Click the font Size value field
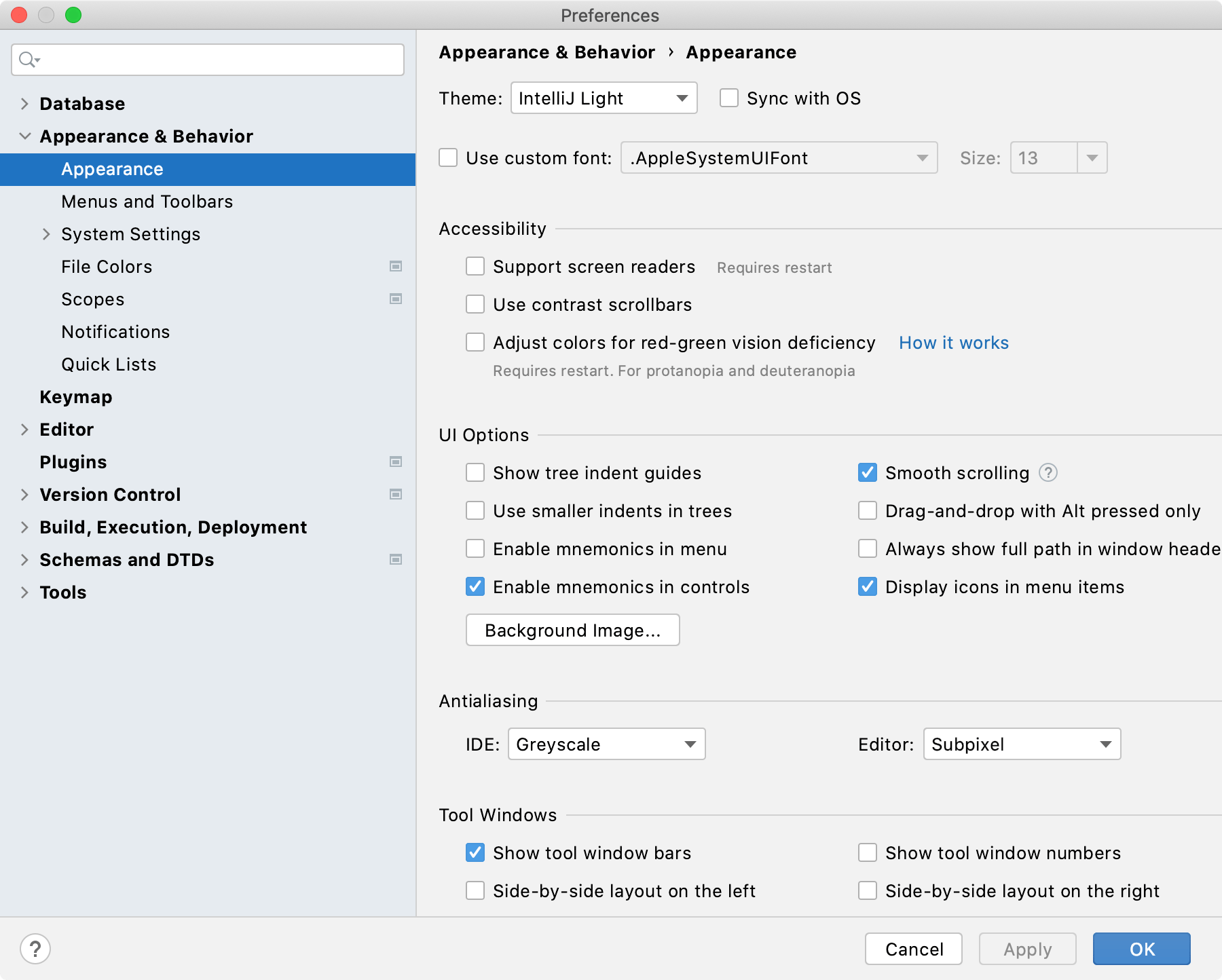This screenshot has height=980, width=1222. click(x=1044, y=158)
